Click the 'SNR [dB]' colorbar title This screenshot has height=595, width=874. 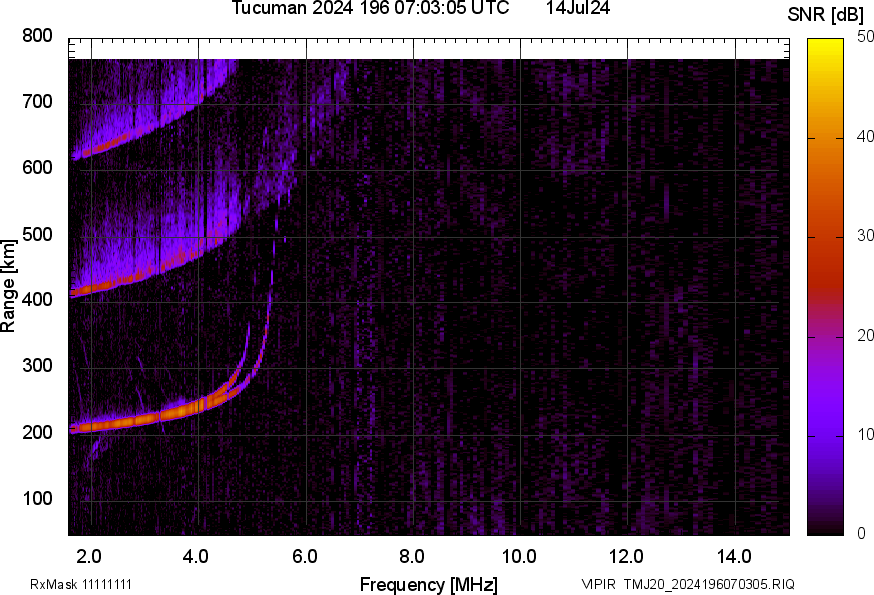[825, 14]
